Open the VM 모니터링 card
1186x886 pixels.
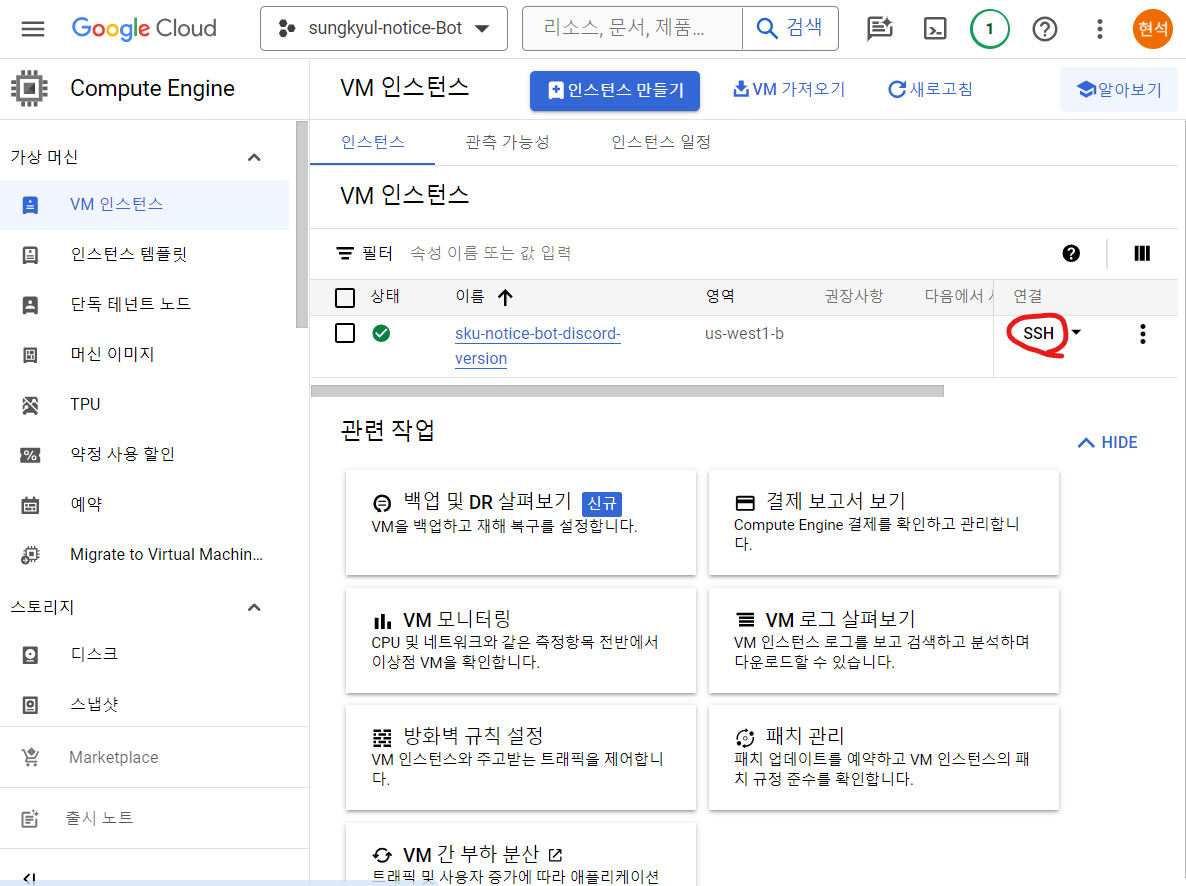520,640
